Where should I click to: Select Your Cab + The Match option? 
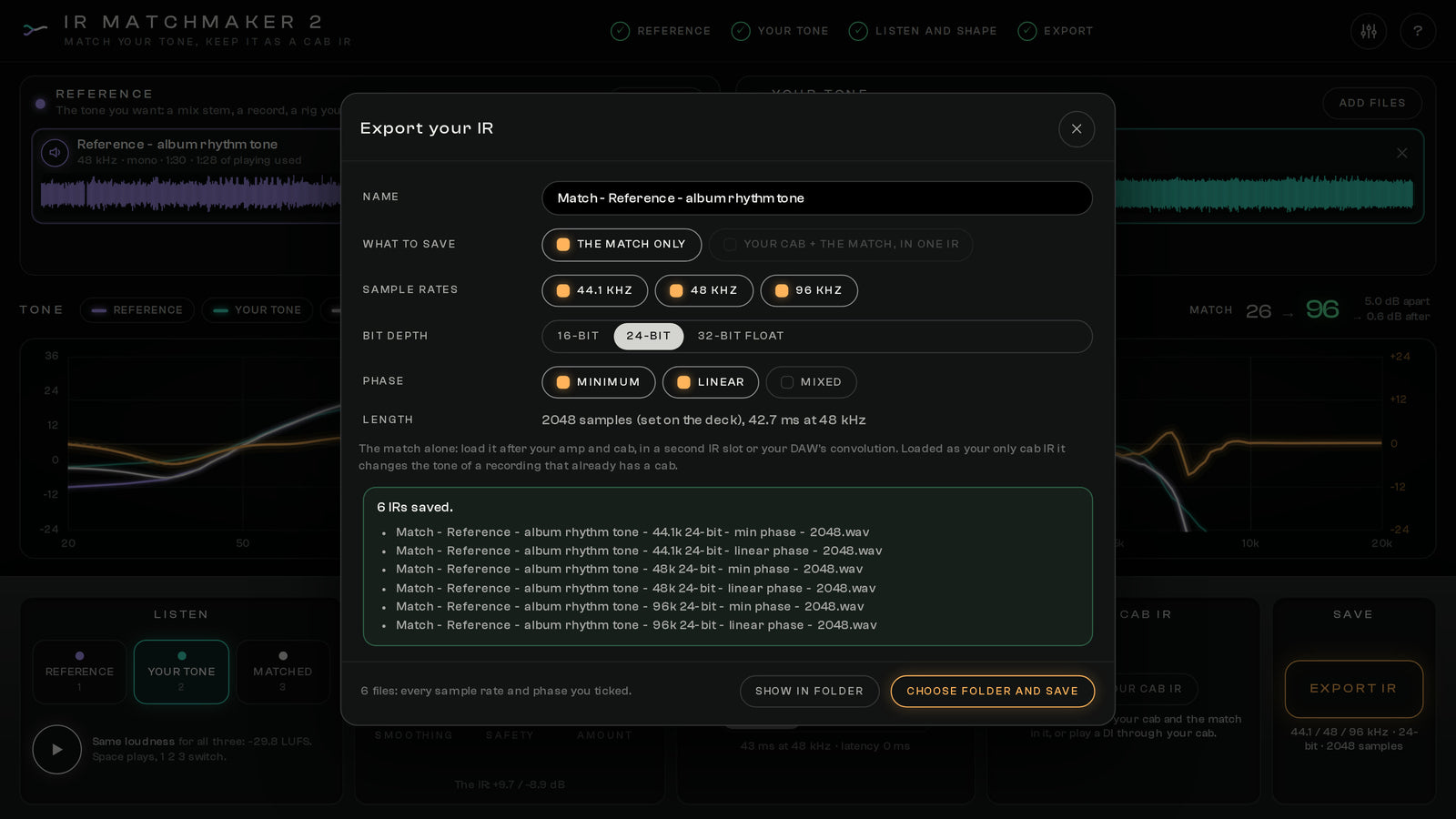point(841,245)
